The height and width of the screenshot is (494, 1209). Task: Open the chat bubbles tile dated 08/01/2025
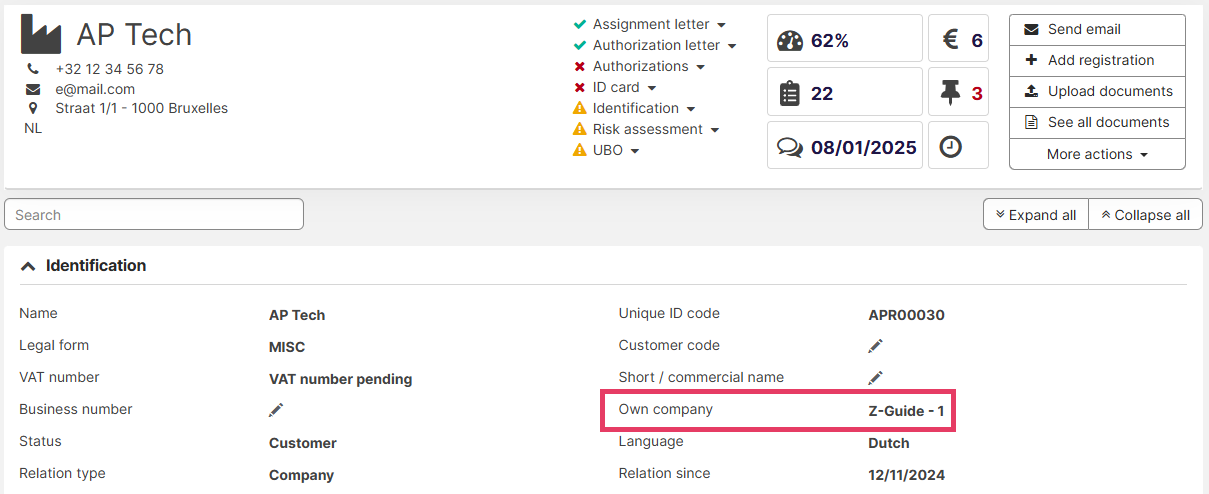click(844, 147)
